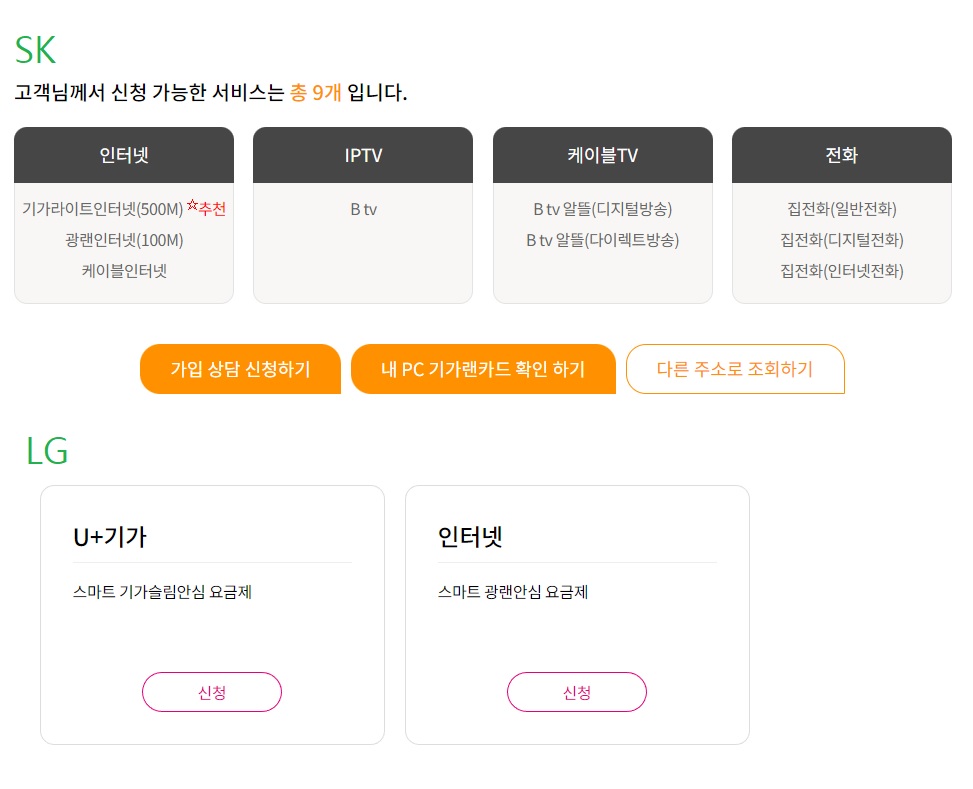Open the B tv IPTV service
The image size is (973, 789).
pos(363,209)
